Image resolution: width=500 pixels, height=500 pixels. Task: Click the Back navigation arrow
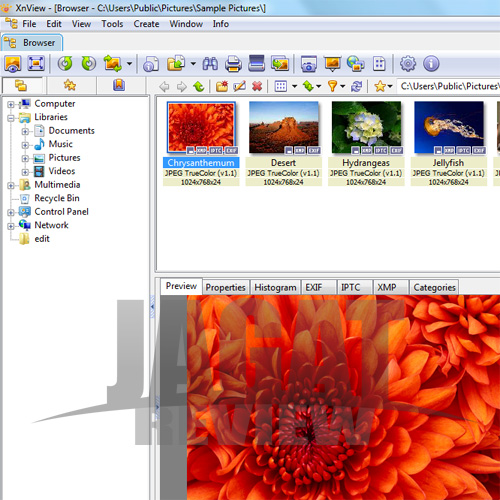point(164,87)
